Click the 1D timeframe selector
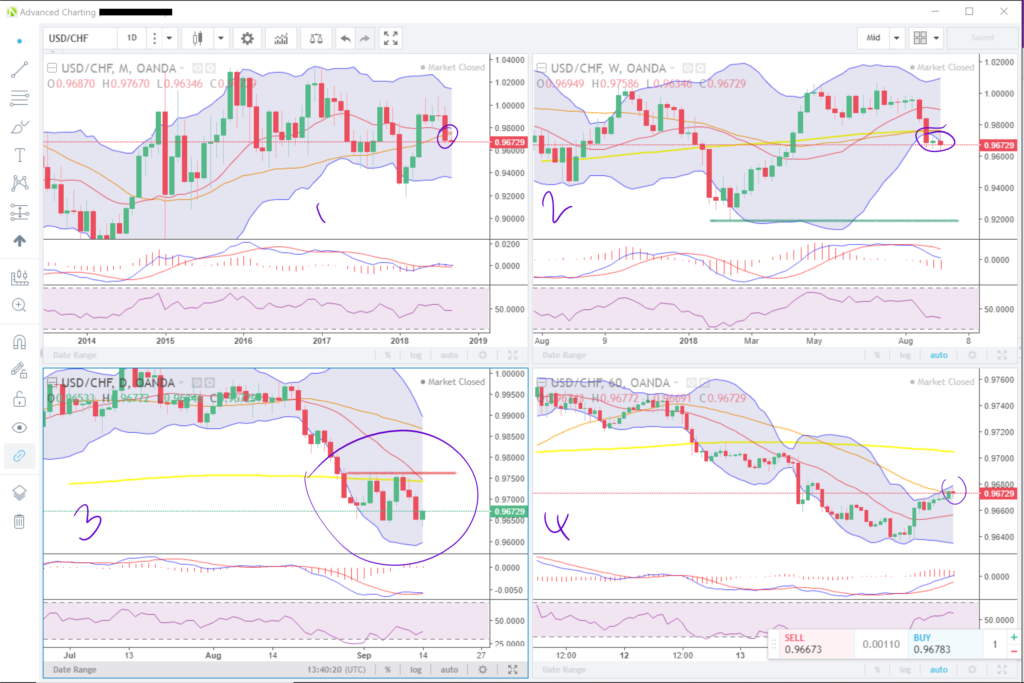The height and width of the screenshot is (683, 1024). [131, 38]
